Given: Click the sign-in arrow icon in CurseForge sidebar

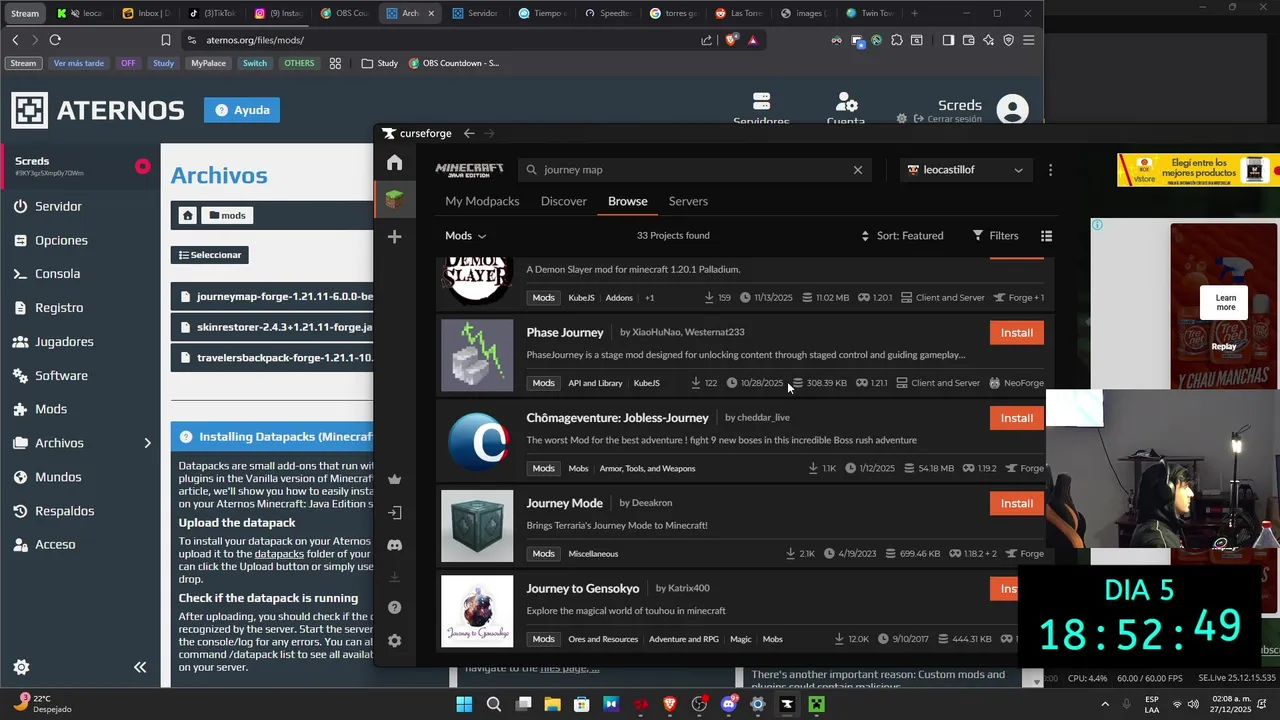Looking at the screenshot, I should pyautogui.click(x=395, y=513).
